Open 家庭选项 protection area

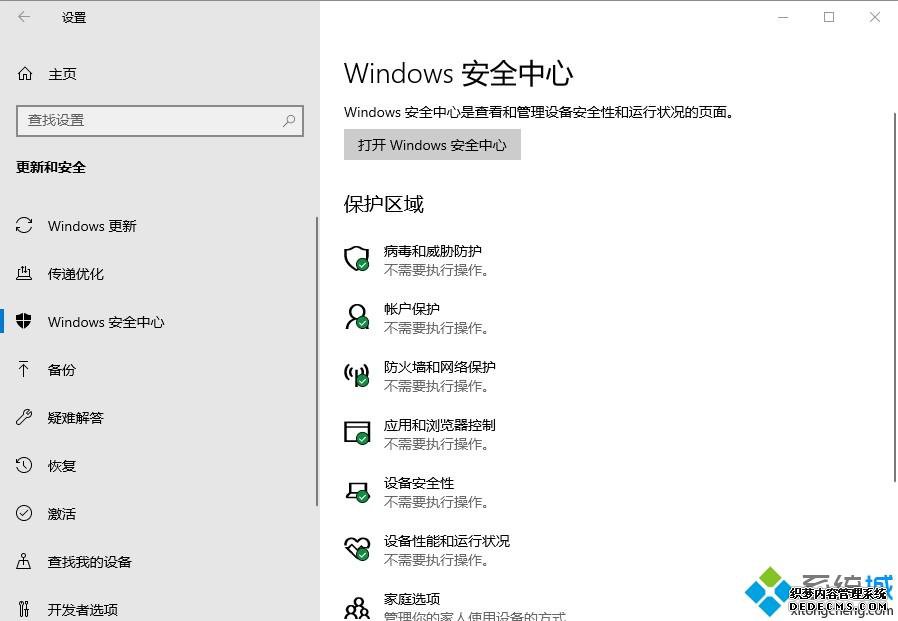click(x=455, y=607)
